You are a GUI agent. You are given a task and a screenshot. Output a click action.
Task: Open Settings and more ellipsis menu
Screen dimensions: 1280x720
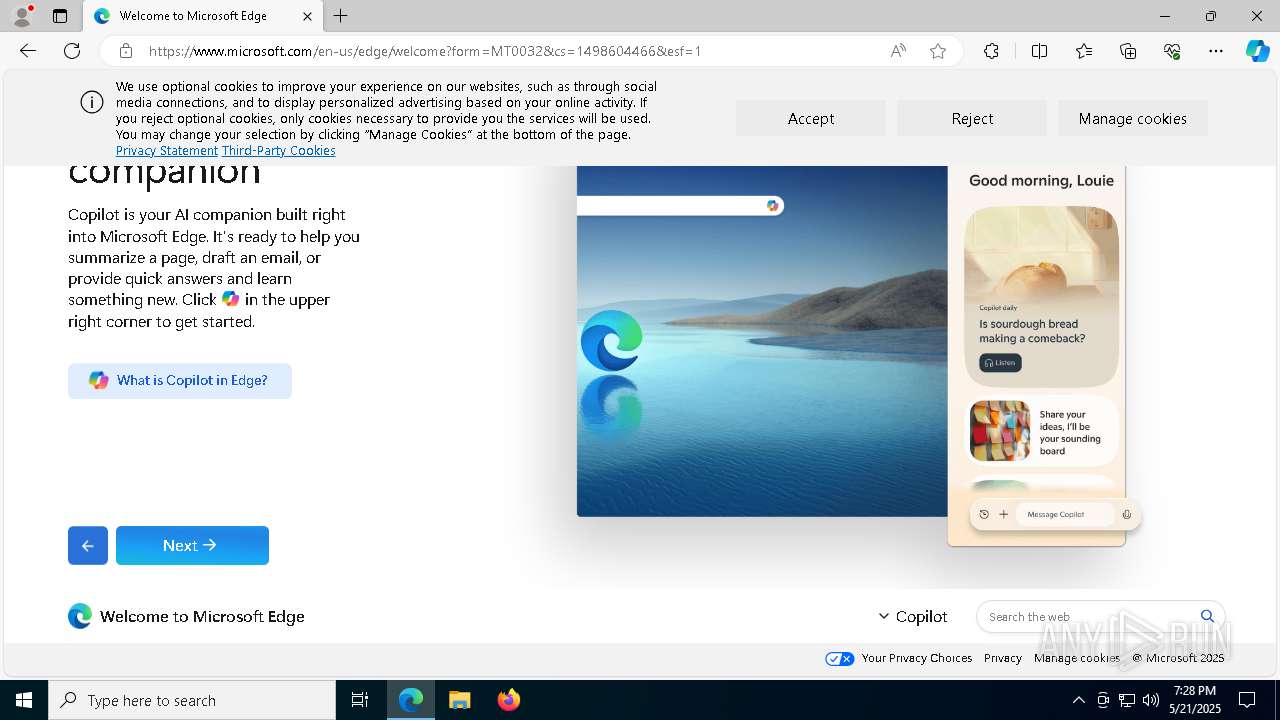1216,51
